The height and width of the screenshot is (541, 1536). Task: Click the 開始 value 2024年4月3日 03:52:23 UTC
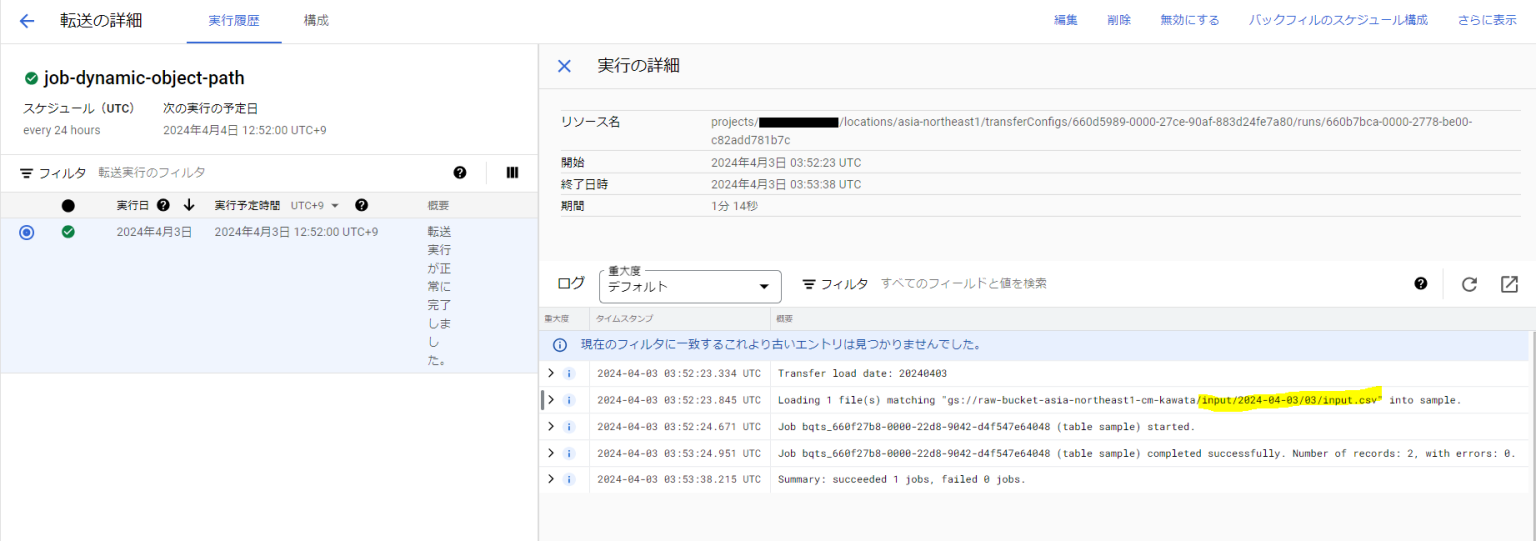coord(786,162)
